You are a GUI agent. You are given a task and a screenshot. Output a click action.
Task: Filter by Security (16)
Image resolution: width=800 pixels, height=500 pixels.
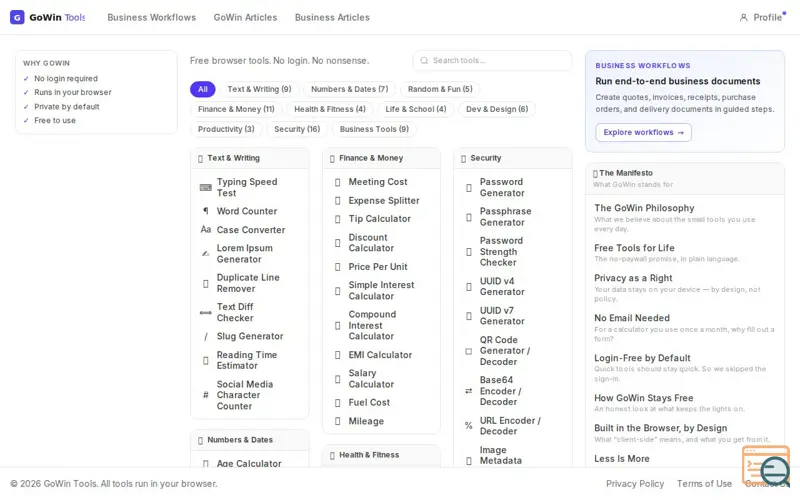[297, 129]
